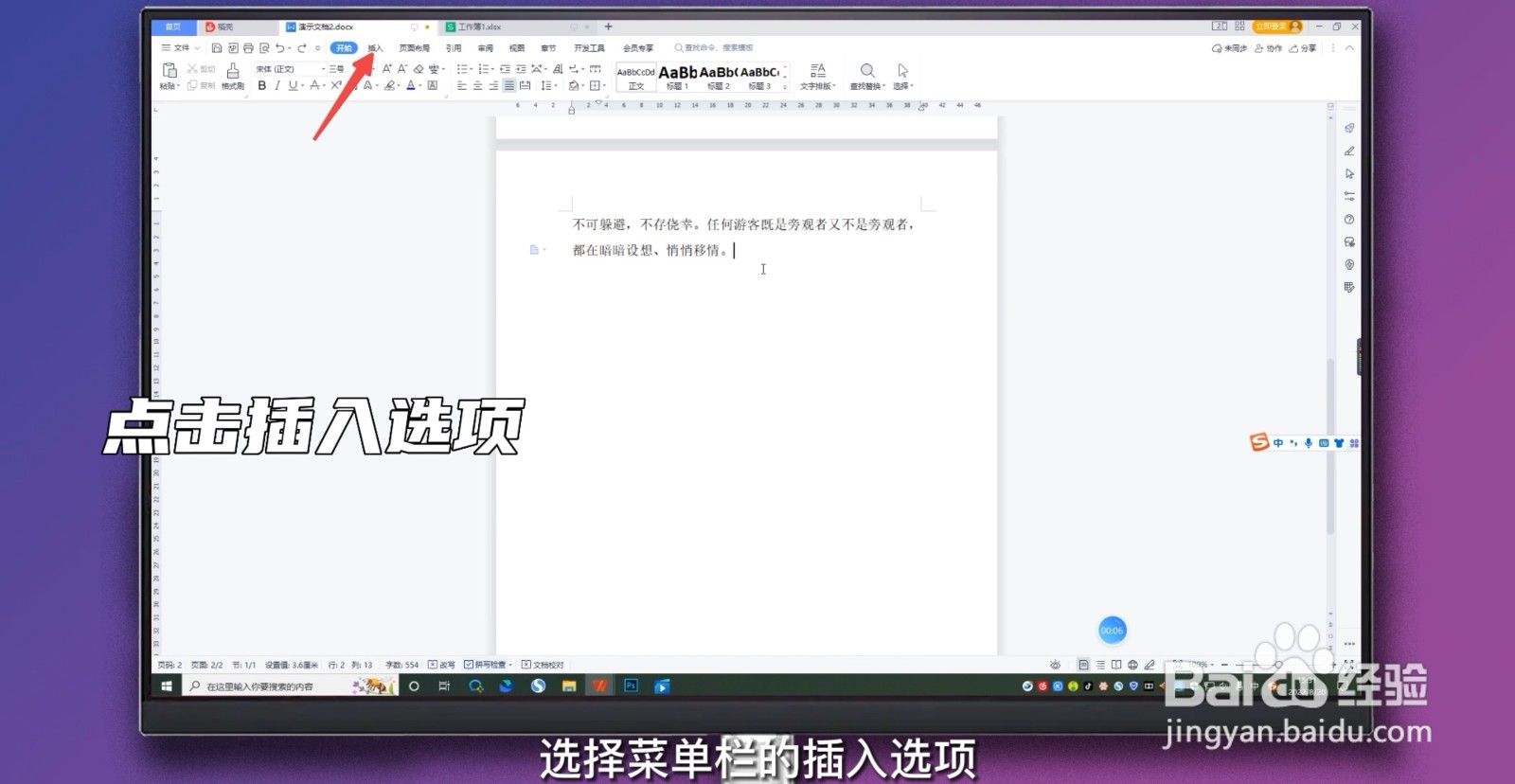This screenshot has width=1515, height=784.
Task: Click the 分享 share button
Action: tap(1303, 48)
